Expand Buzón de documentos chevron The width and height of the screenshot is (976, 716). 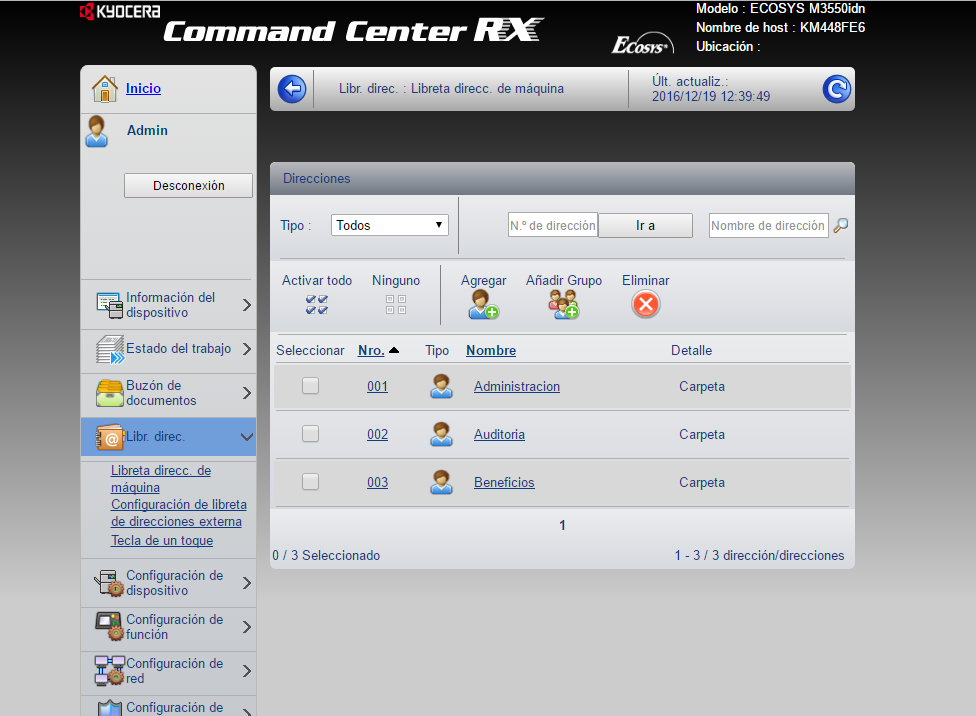pyautogui.click(x=247, y=393)
